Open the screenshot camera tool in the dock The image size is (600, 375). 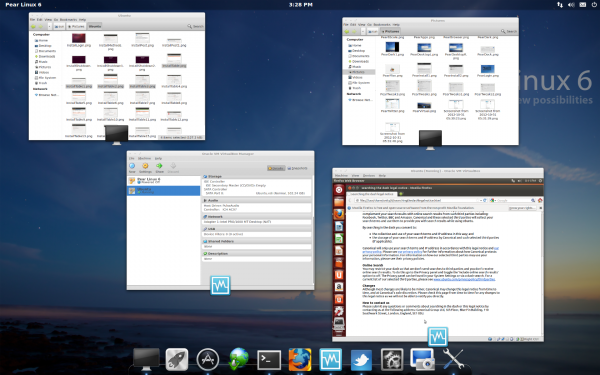click(x=422, y=359)
